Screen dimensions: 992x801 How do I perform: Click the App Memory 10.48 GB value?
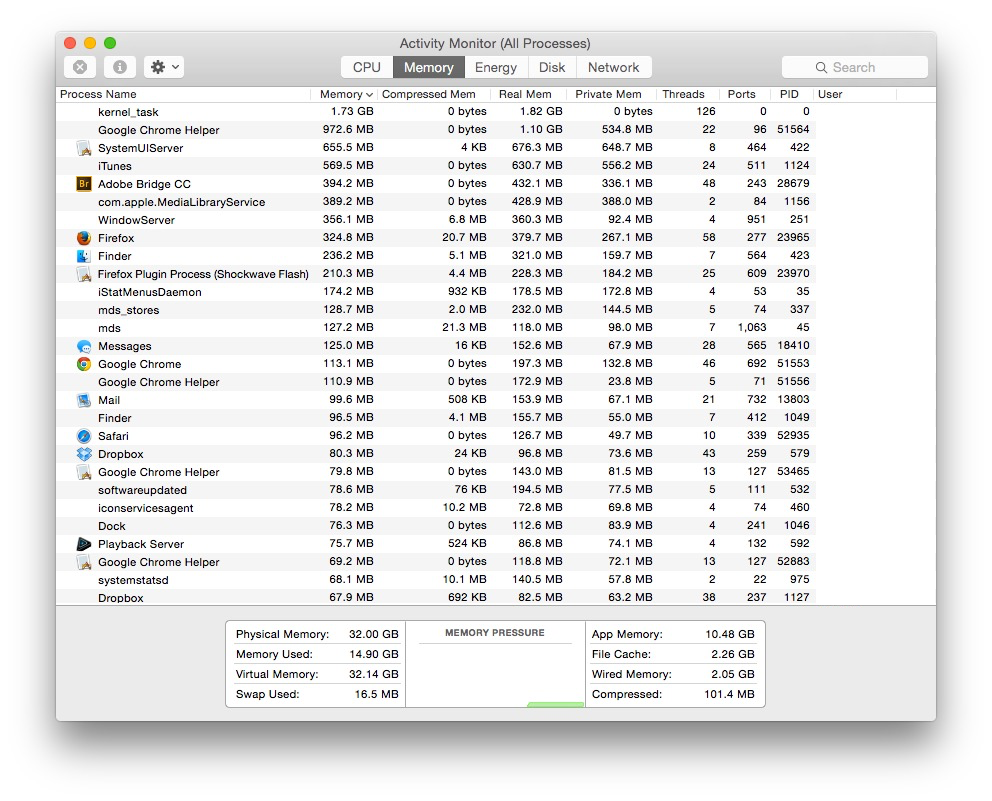tap(729, 634)
